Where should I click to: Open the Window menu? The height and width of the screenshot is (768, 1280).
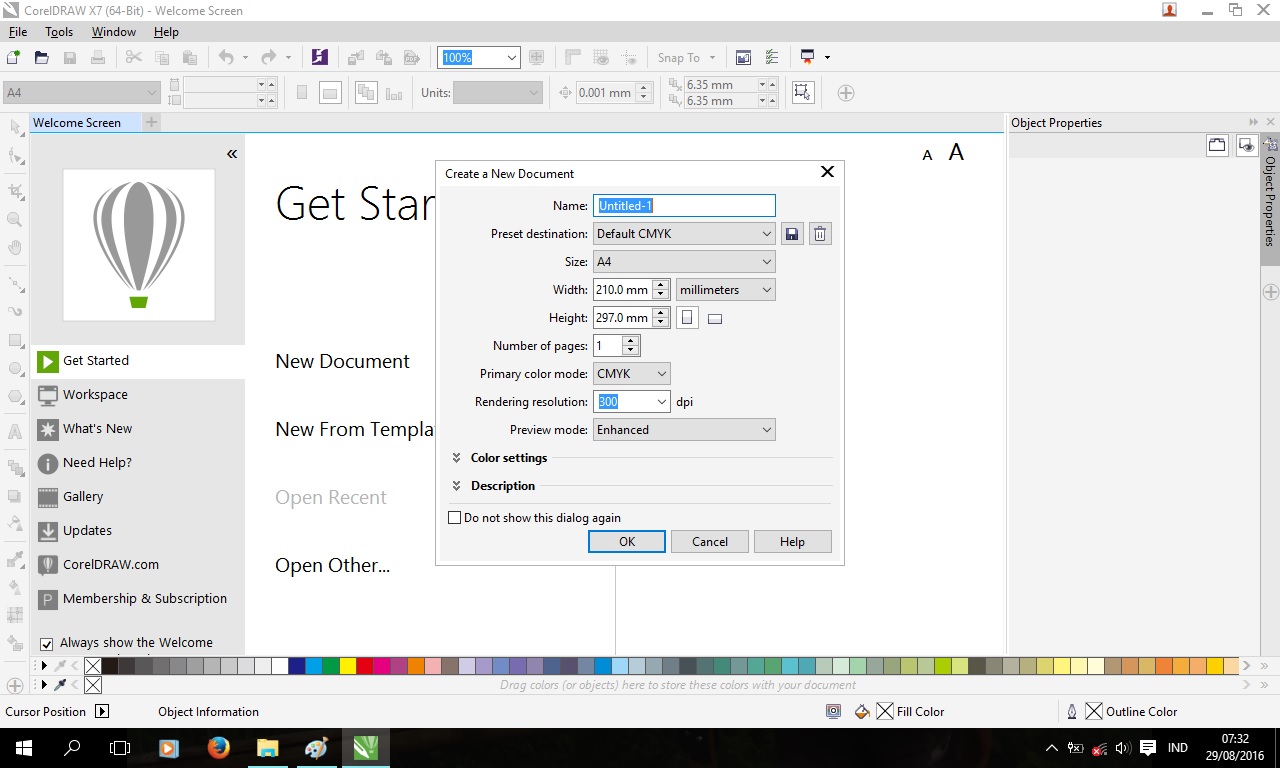tap(114, 32)
